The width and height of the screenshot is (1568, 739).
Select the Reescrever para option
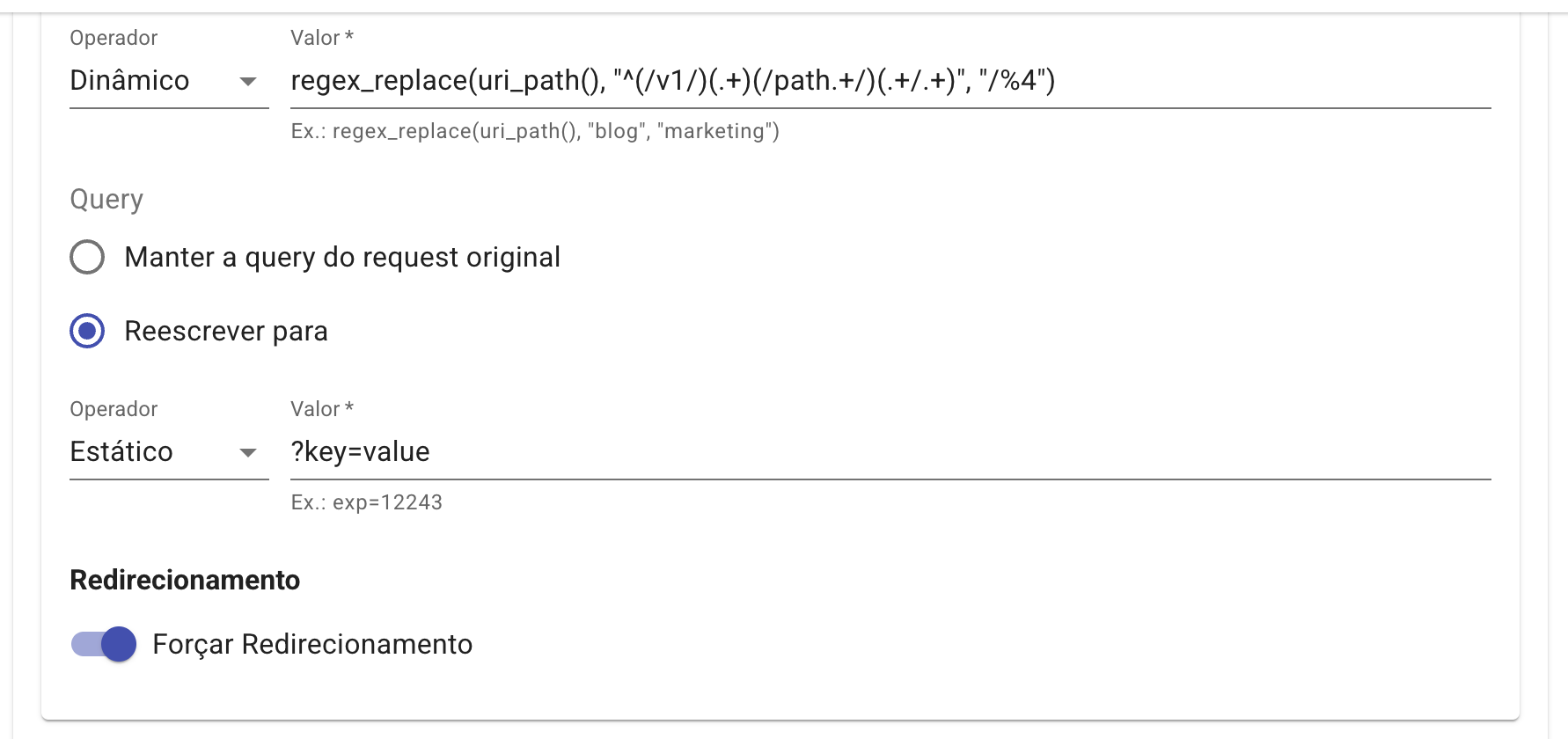point(86,332)
